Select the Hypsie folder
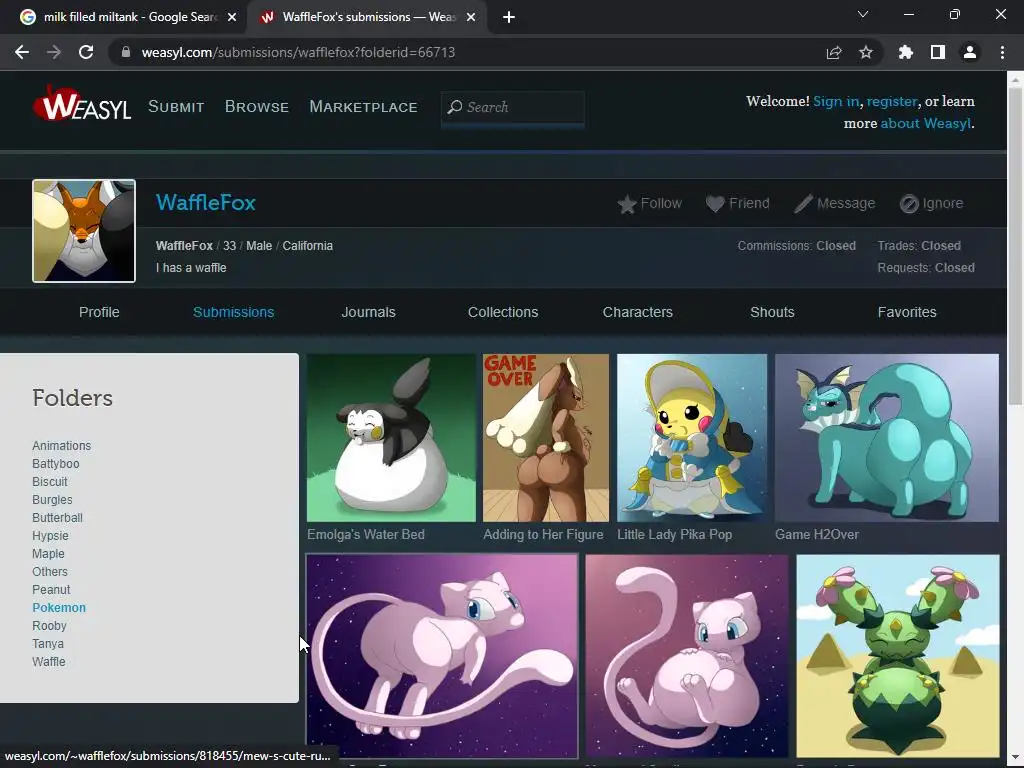 pyautogui.click(x=50, y=536)
